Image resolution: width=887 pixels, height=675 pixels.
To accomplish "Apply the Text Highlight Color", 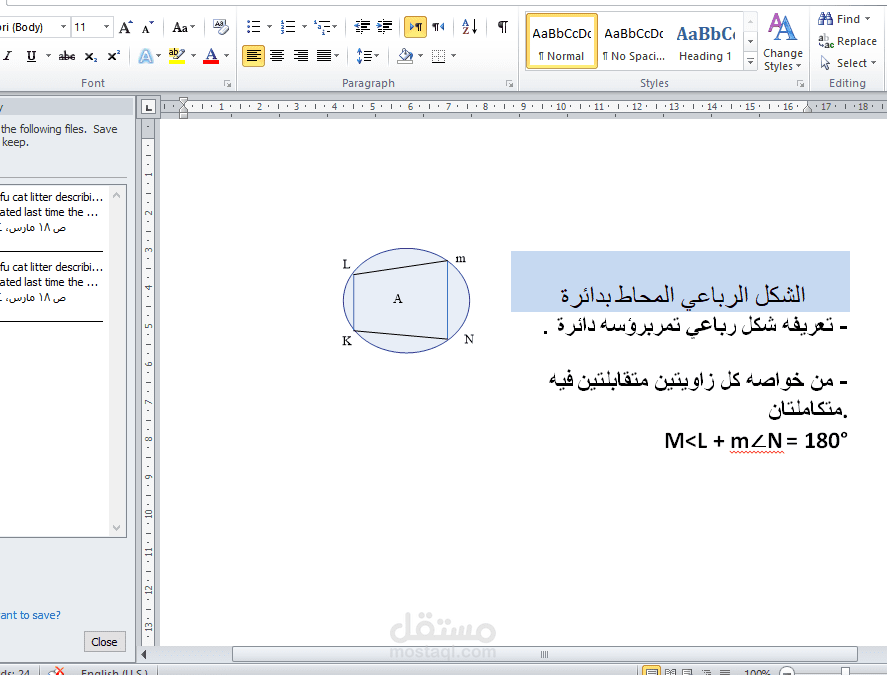I will (x=176, y=54).
